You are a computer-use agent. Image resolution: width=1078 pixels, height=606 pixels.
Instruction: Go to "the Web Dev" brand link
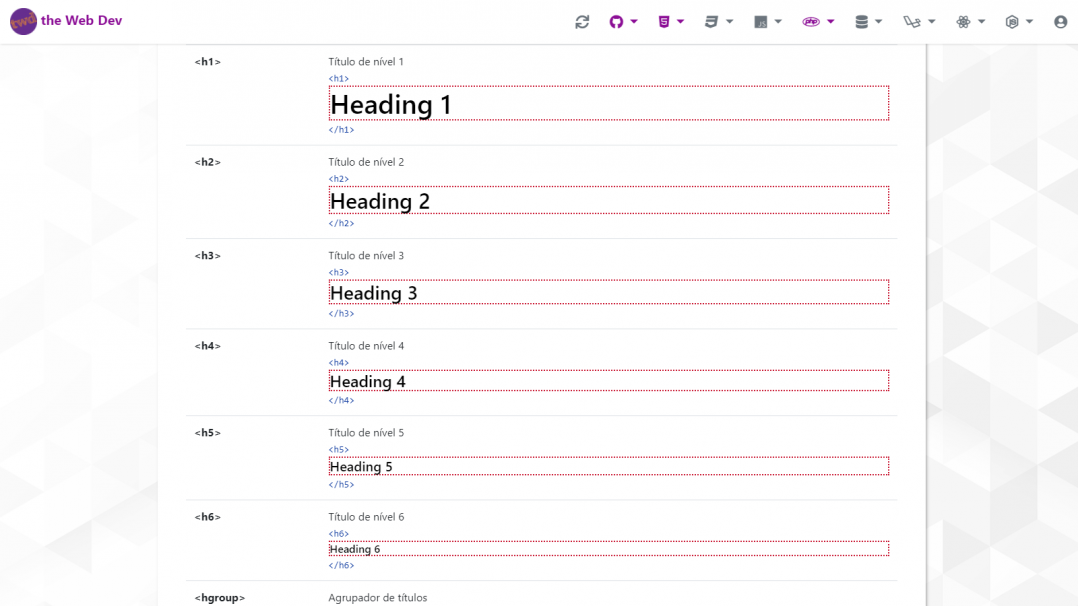tap(81, 21)
